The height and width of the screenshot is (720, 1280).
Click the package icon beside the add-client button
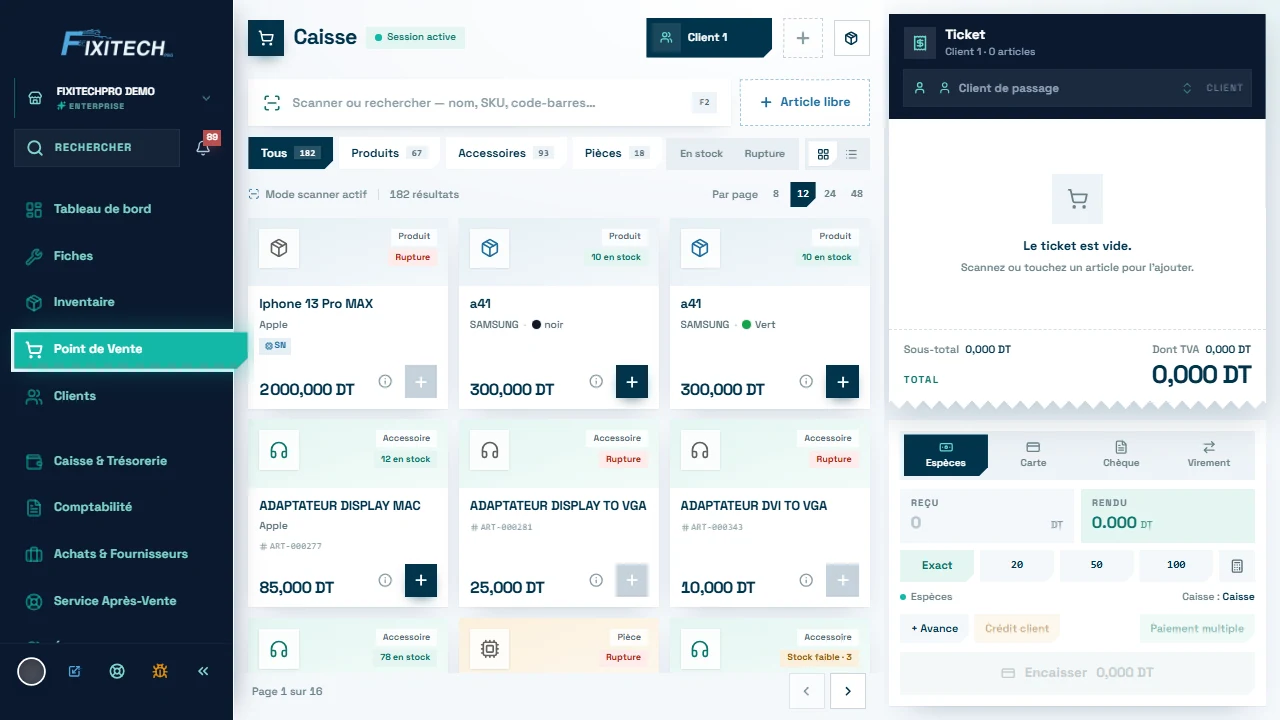[851, 38]
